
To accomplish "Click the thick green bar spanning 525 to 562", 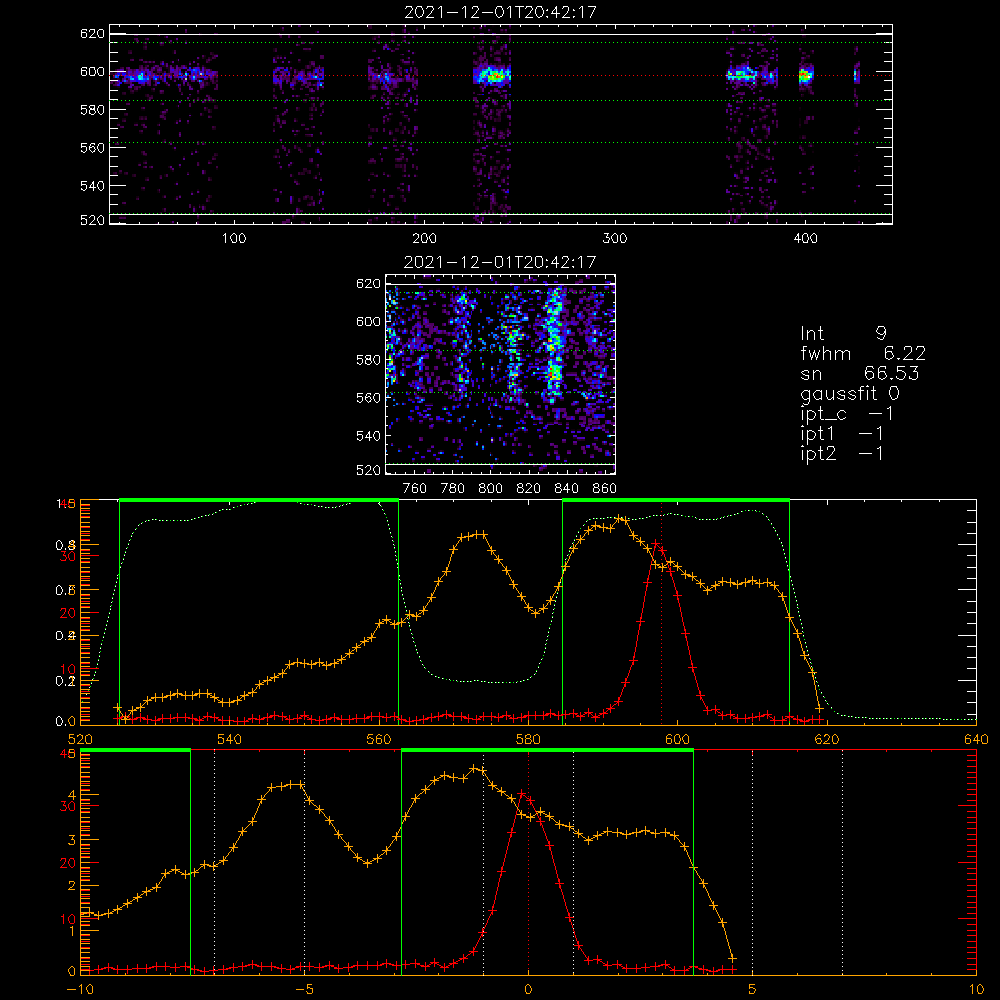I will 259,501.
